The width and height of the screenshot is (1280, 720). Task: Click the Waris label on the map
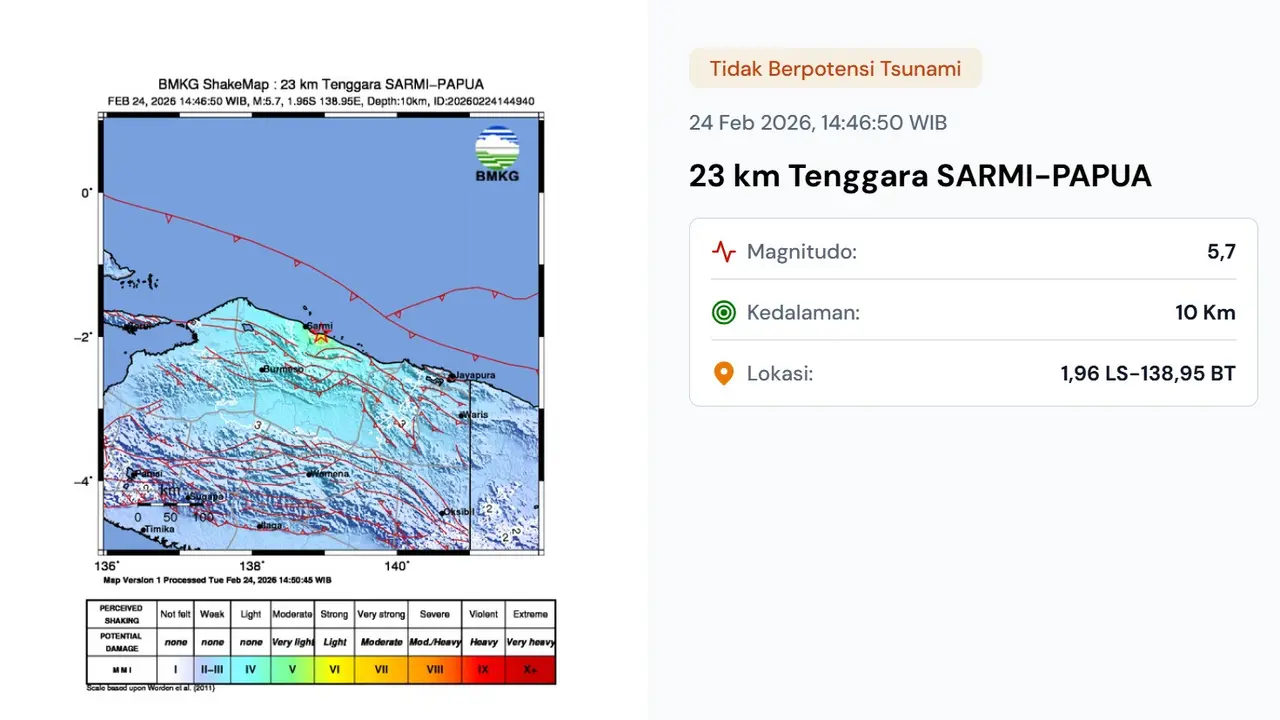pos(475,414)
